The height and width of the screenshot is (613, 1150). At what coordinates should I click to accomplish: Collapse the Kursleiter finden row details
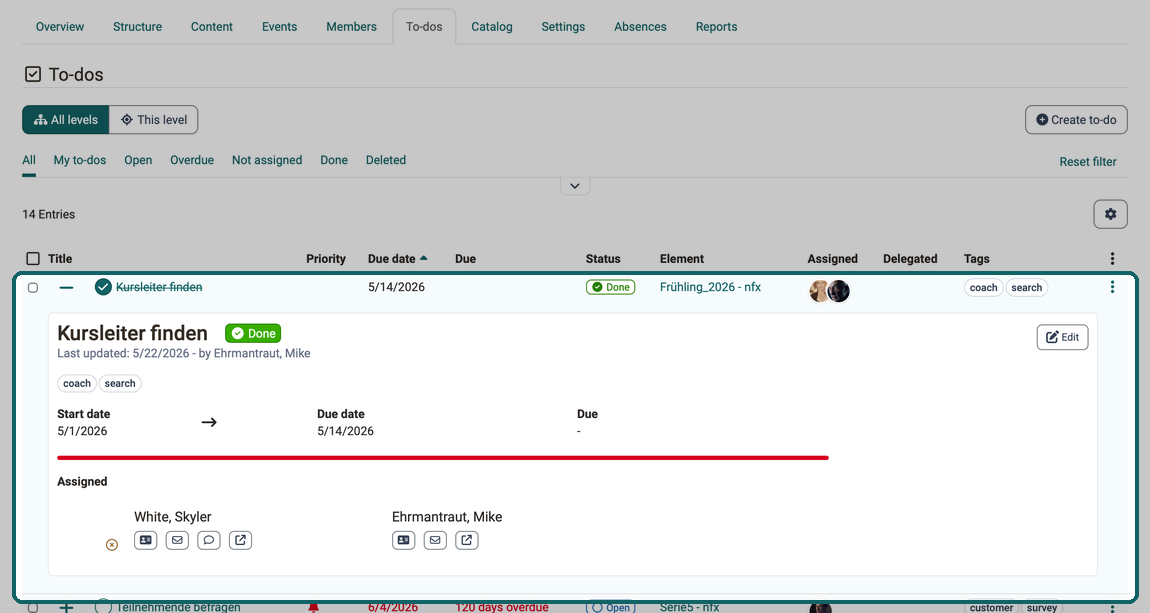point(67,287)
